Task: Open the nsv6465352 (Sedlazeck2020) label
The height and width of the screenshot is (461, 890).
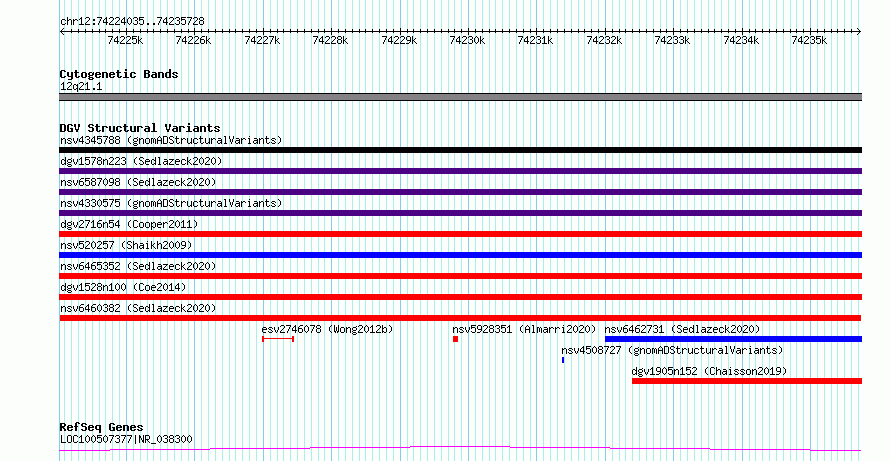Action: point(138,266)
